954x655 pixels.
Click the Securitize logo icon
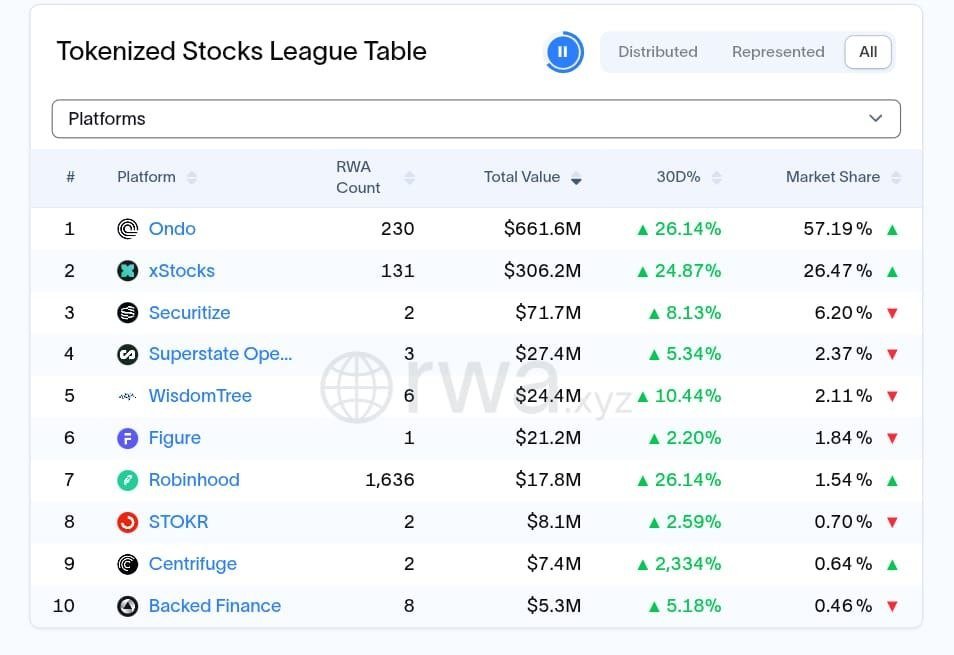coord(127,313)
